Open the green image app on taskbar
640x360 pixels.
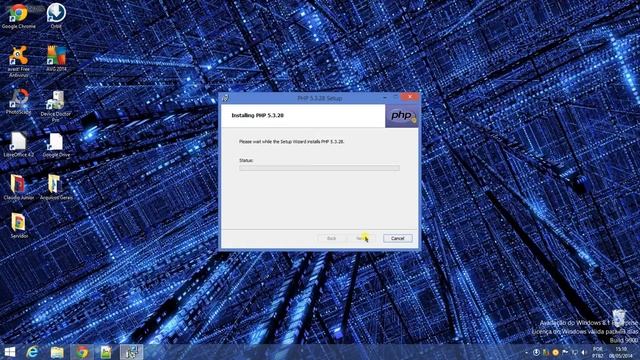click(106, 352)
